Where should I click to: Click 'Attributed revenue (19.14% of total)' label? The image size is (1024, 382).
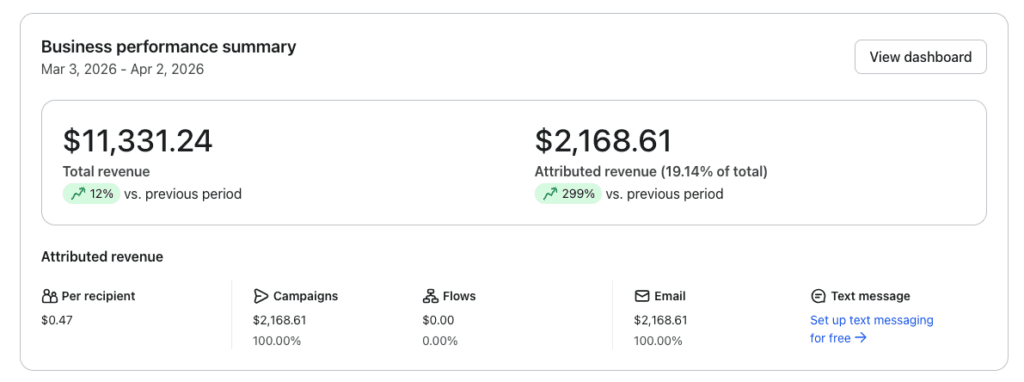[651, 172]
